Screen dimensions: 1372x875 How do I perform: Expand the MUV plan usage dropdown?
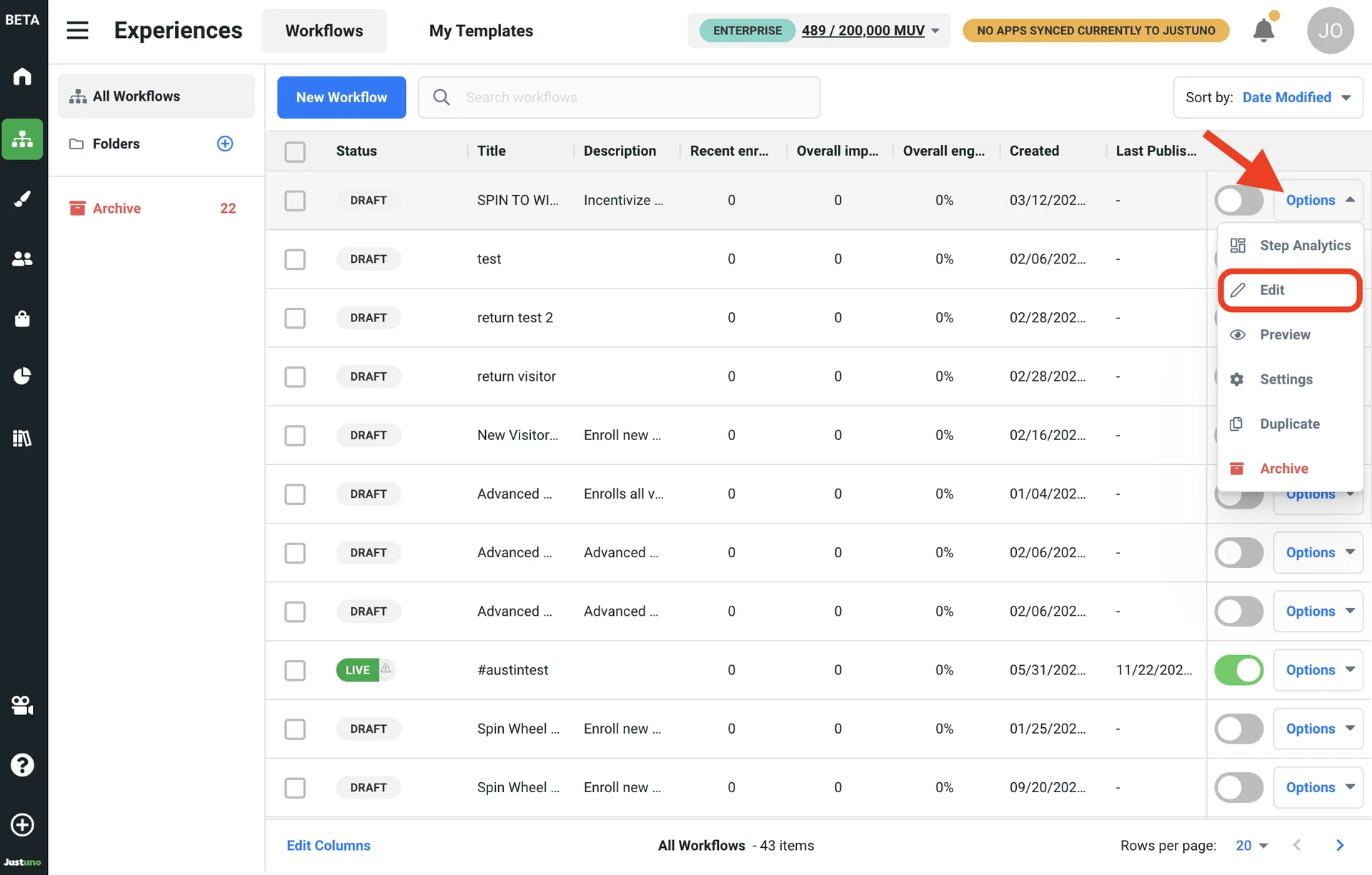pos(935,31)
